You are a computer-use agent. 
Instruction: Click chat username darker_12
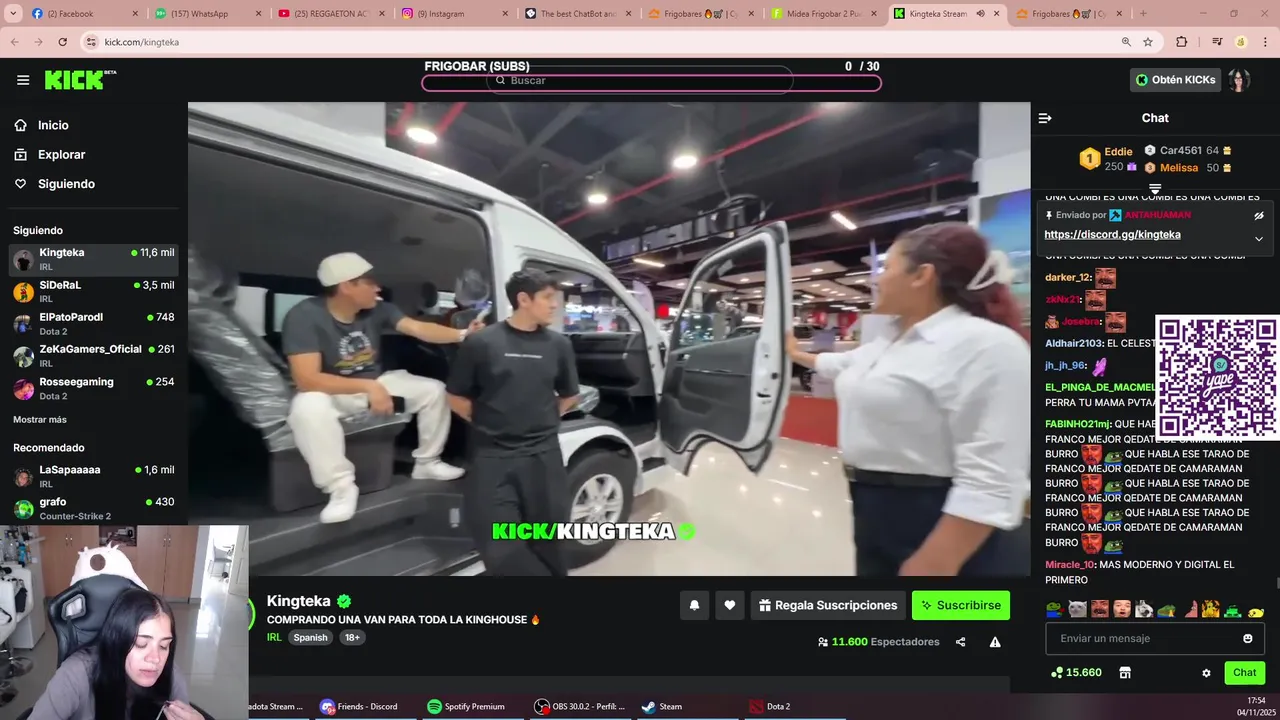point(1067,278)
